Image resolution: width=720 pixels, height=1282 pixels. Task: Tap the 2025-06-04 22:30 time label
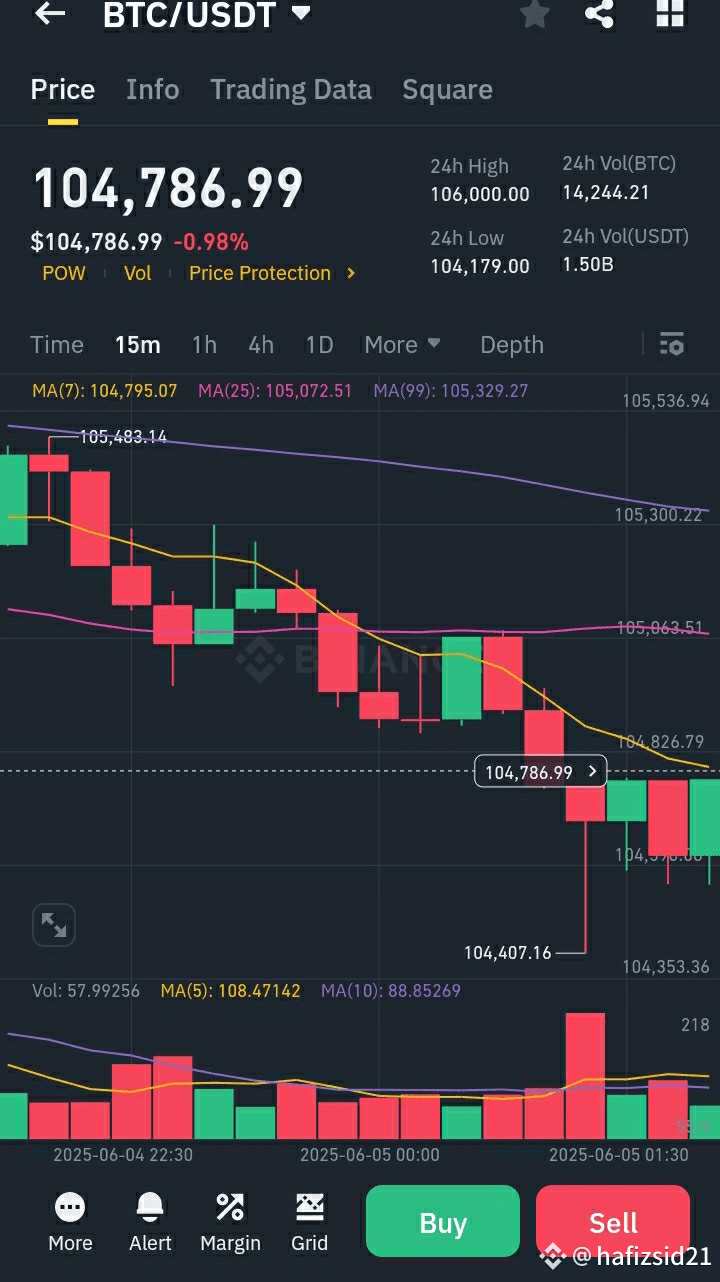[123, 1154]
